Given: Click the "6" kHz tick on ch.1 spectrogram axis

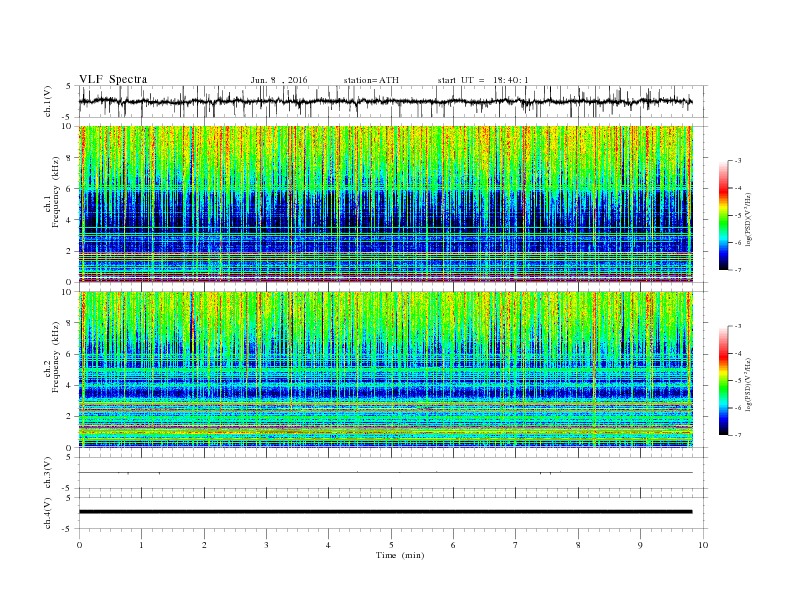Looking at the screenshot, I should click(70, 189).
